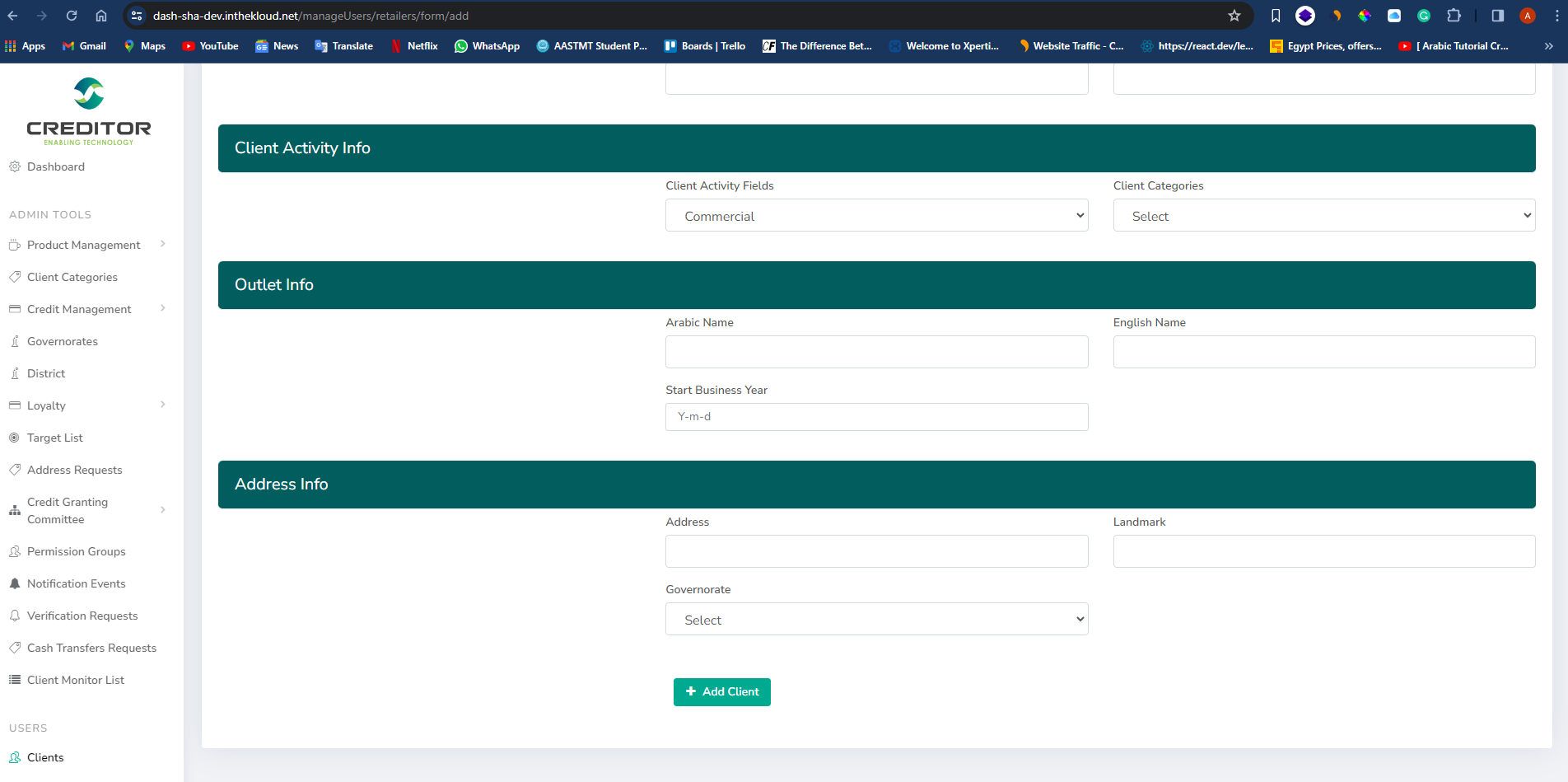Expand the Loyalty submenu arrow

(163, 405)
